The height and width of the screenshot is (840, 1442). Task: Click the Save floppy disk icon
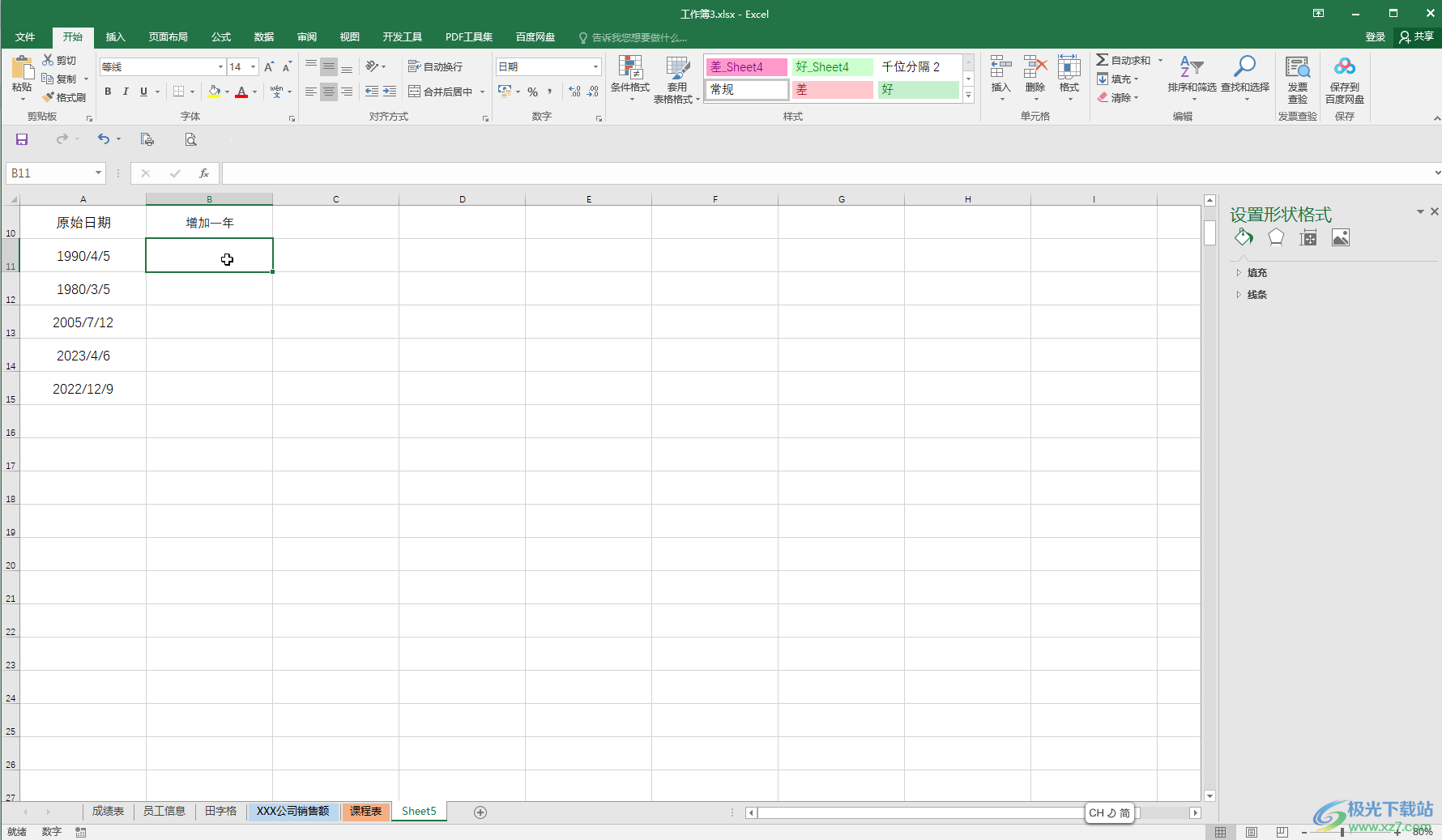pos(22,139)
